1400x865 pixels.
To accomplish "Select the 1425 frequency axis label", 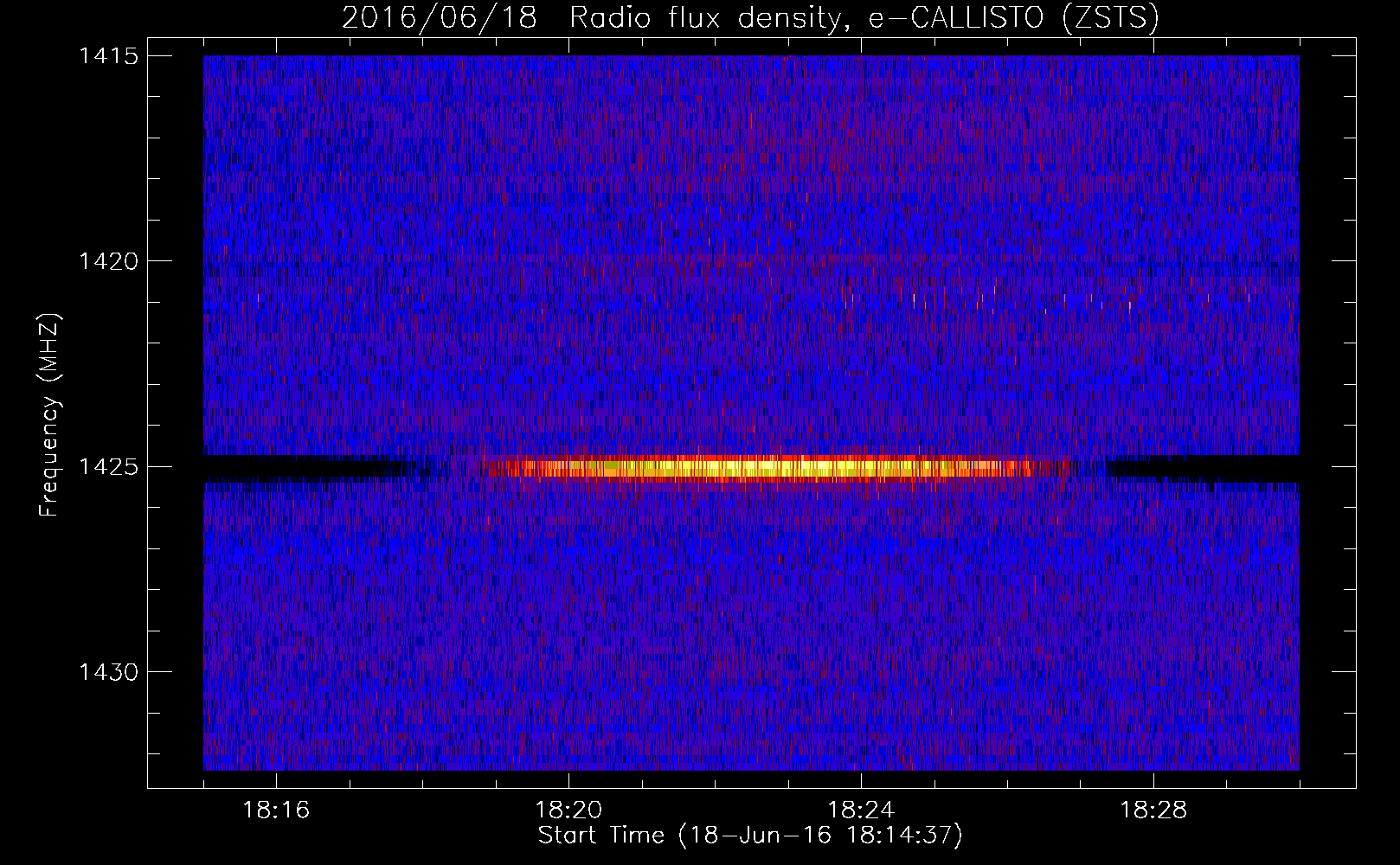I will [108, 467].
